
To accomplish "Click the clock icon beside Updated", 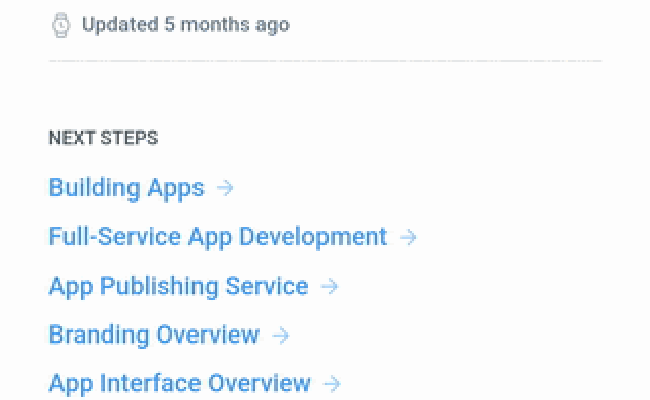I will pos(61,25).
